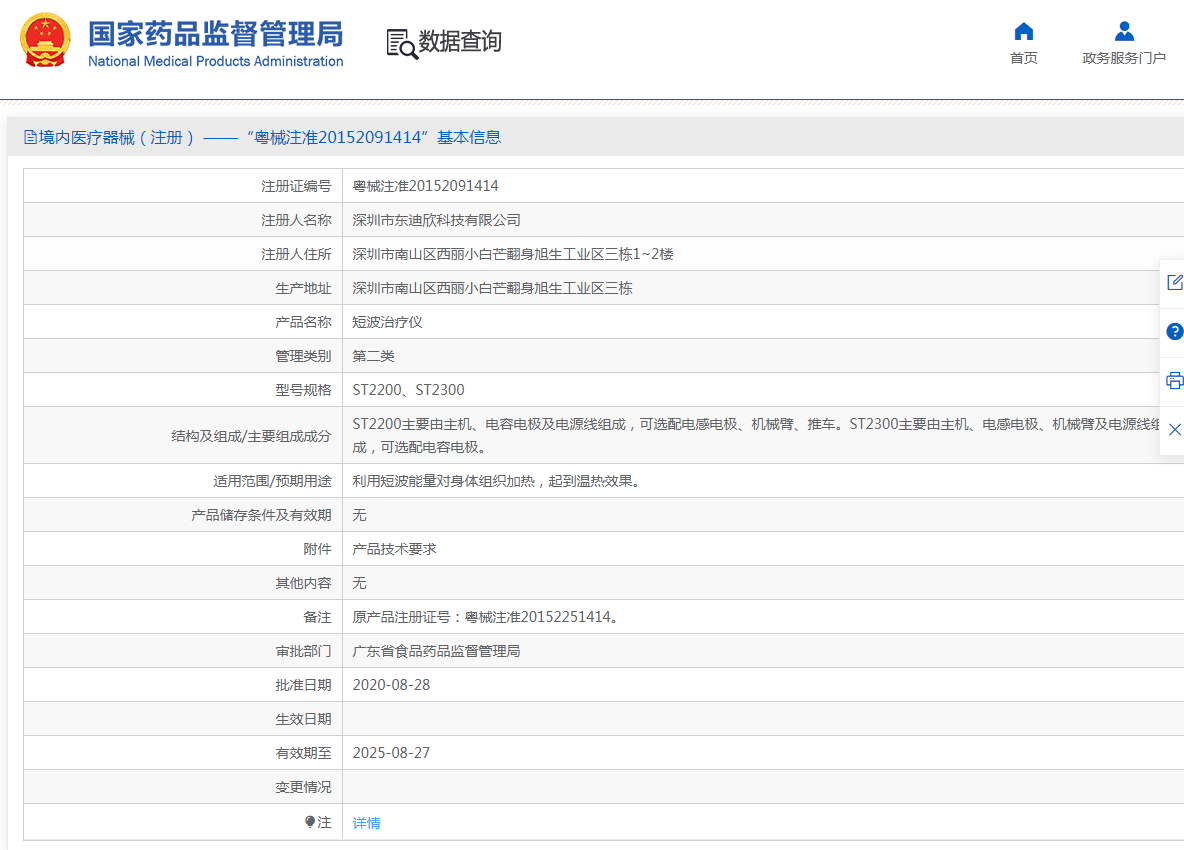The height and width of the screenshot is (850, 1184).
Task: Click the 有效期至 label cell
Action: [183, 753]
